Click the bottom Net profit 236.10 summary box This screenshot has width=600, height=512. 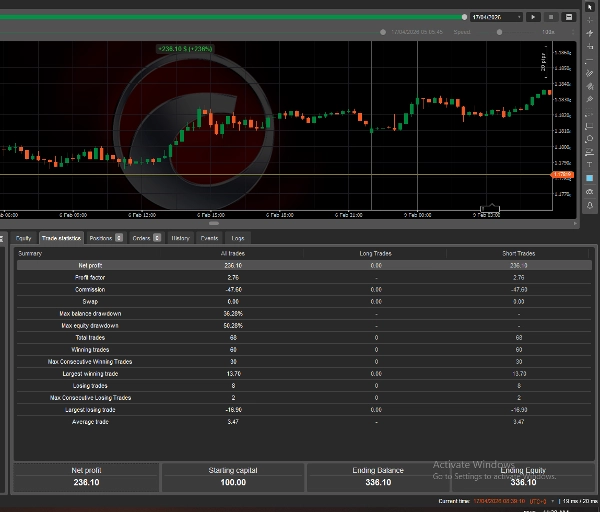86,477
